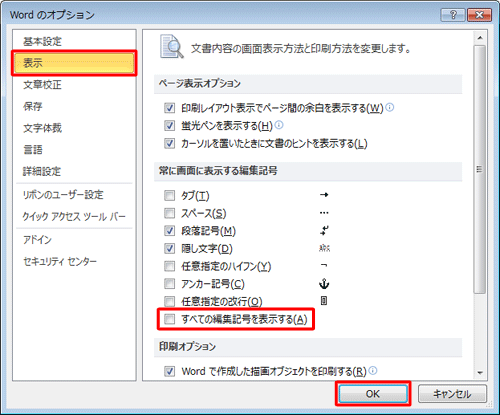
Task: Select the 表示 category
Action: click(x=74, y=63)
